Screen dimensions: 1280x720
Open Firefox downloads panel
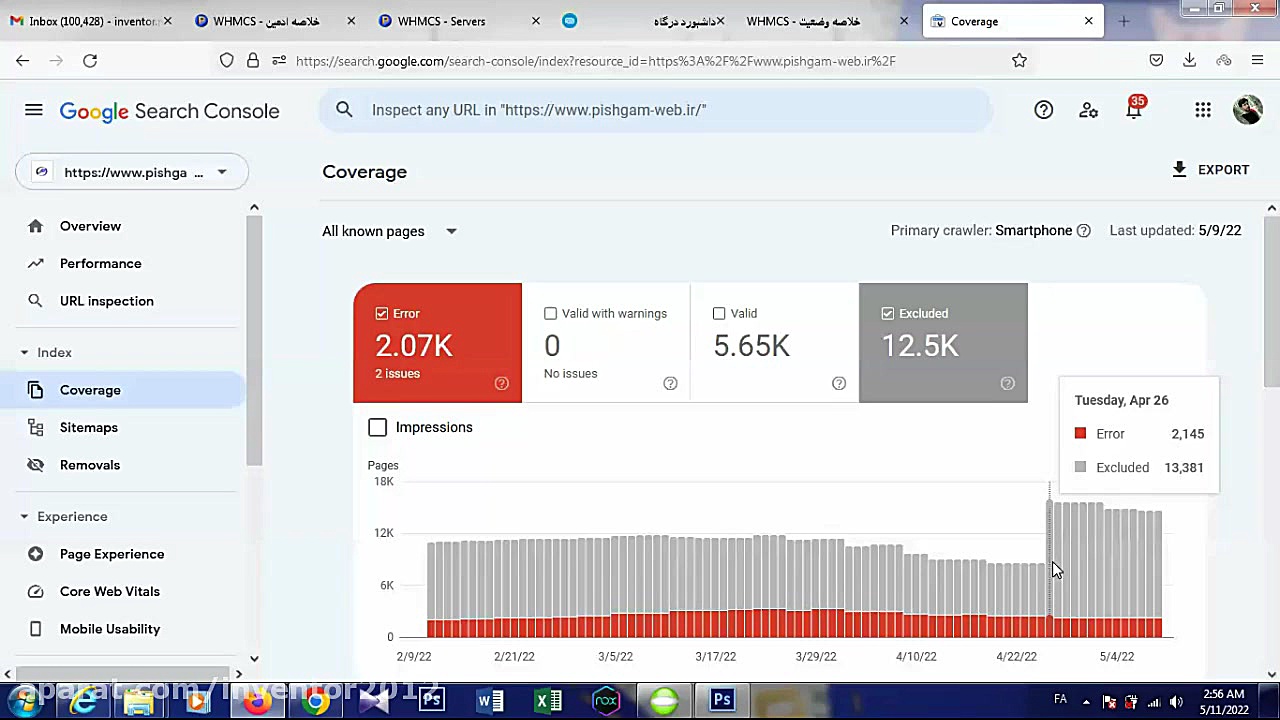tap(1189, 61)
